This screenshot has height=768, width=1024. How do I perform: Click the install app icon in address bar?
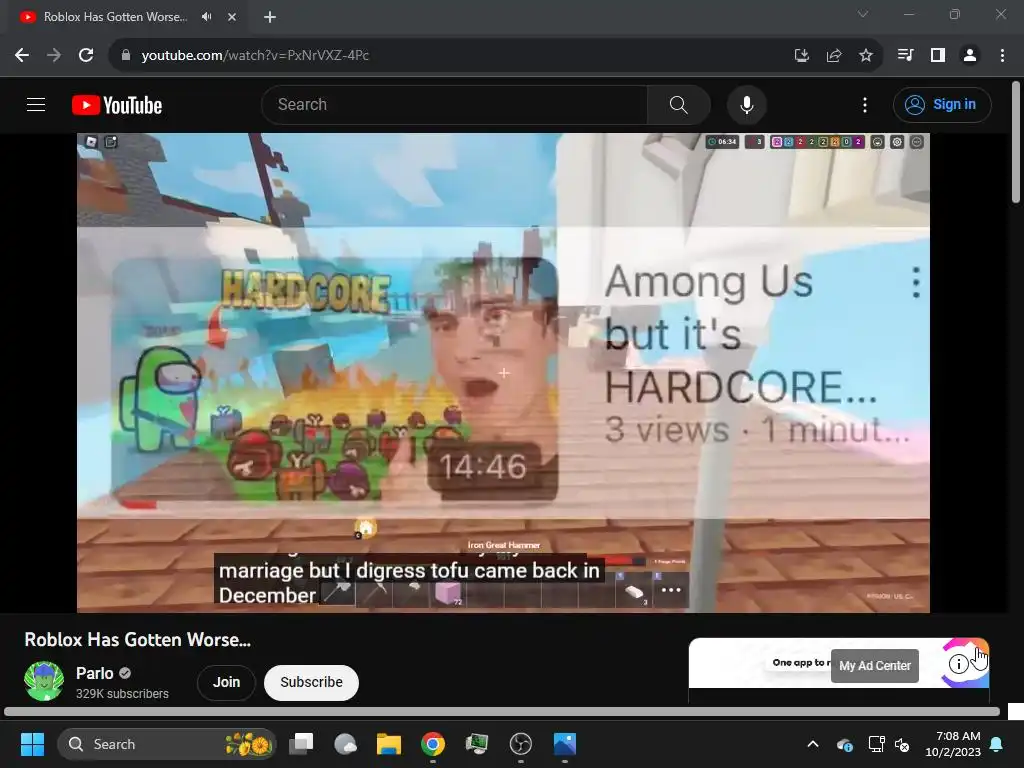802,56
